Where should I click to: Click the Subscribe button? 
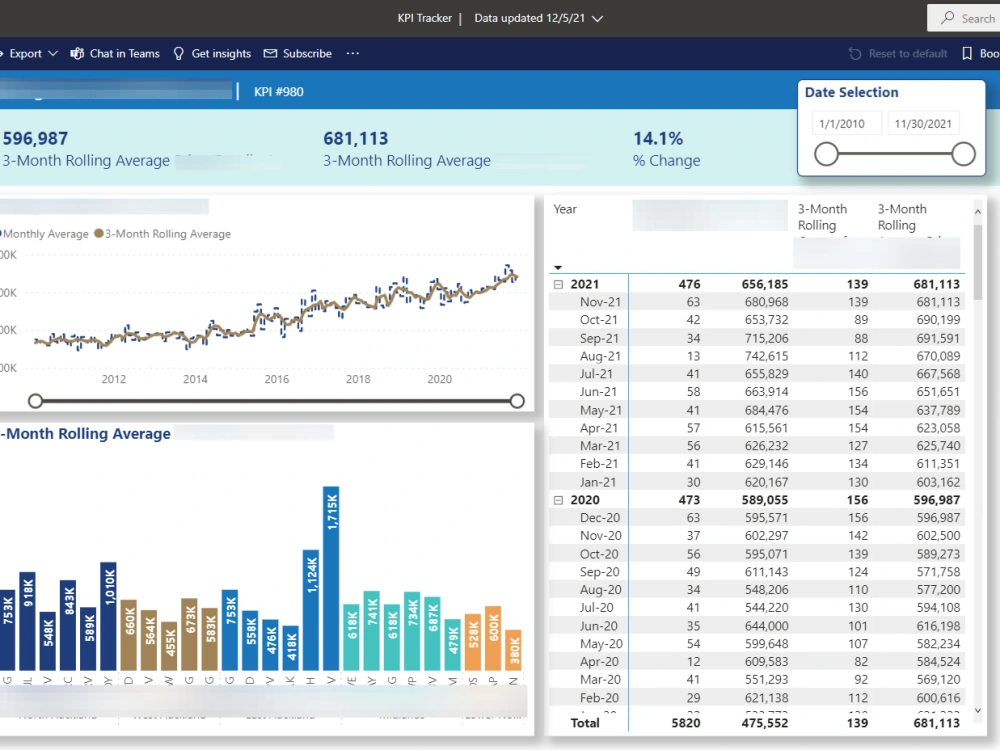tap(297, 53)
